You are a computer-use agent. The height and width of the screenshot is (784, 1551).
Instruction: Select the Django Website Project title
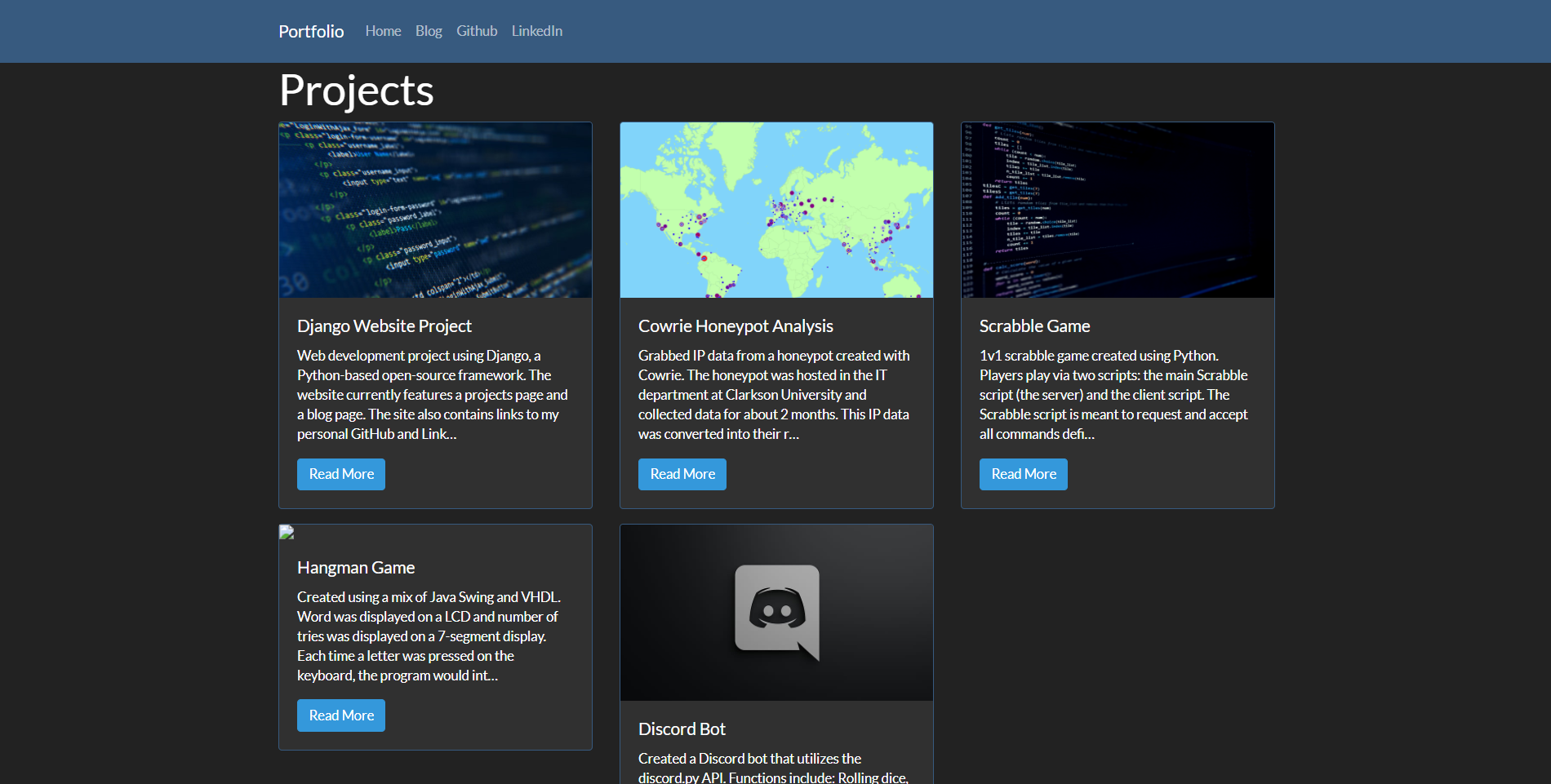click(384, 326)
